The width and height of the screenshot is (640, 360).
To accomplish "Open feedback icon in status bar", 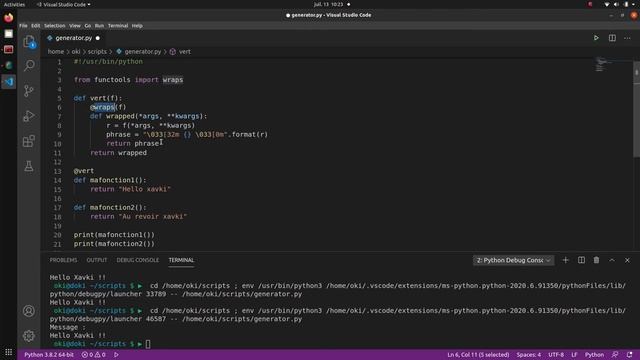I will click(615, 355).
